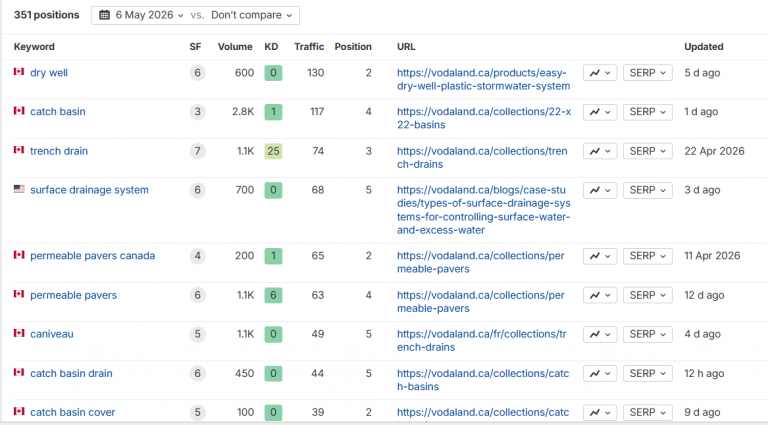Expand the SERP dropdown for caniveau
Viewport: 768px width, 425px height.
pos(648,334)
